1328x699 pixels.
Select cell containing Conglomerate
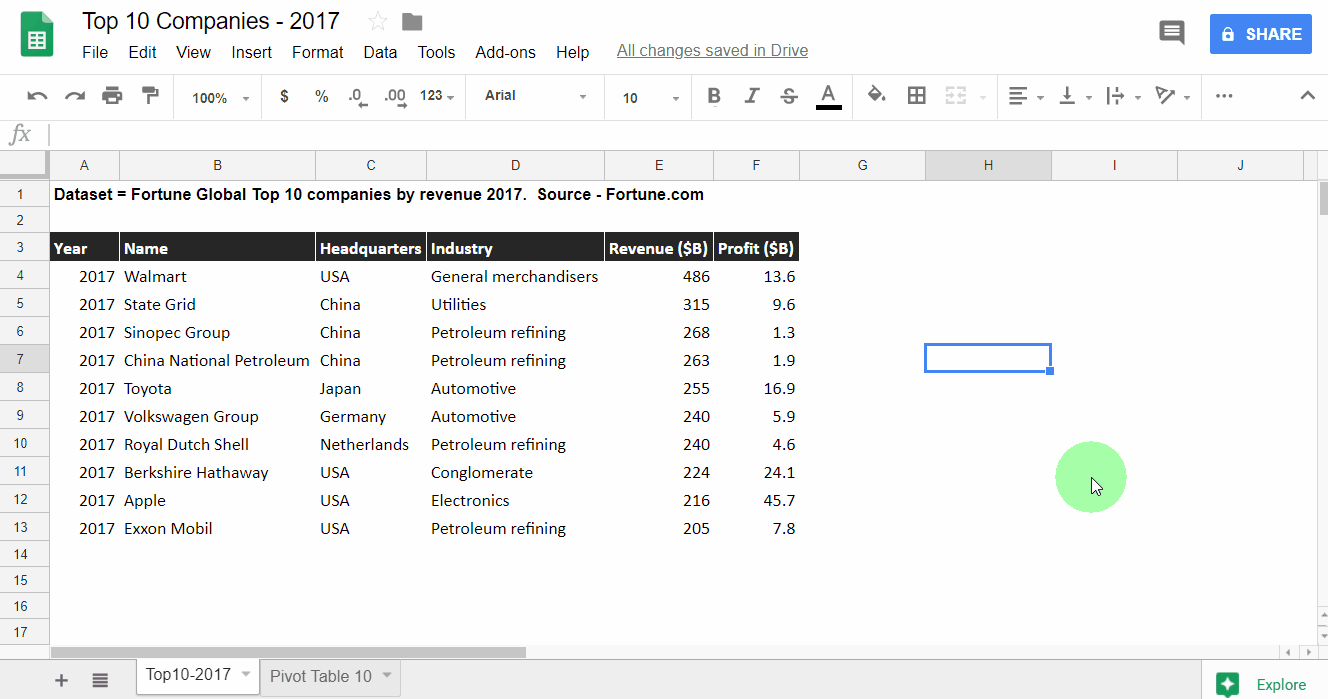pyautogui.click(x=515, y=472)
